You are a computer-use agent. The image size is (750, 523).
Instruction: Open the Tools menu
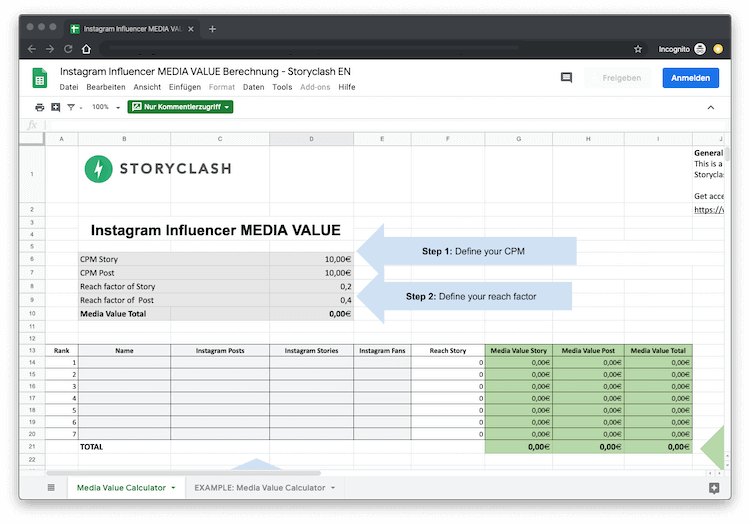click(282, 87)
